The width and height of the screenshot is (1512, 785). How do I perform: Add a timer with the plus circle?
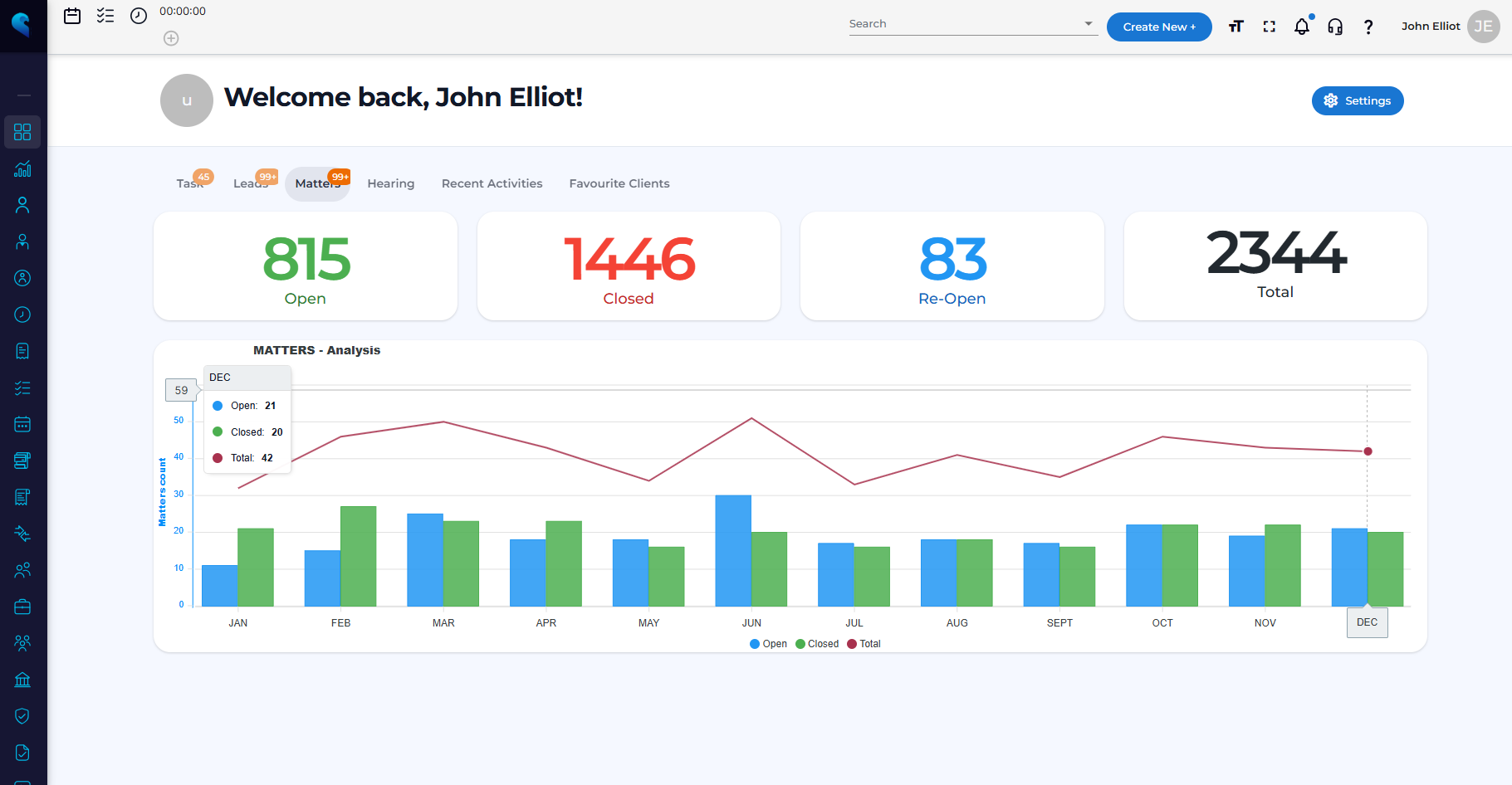pos(171,38)
